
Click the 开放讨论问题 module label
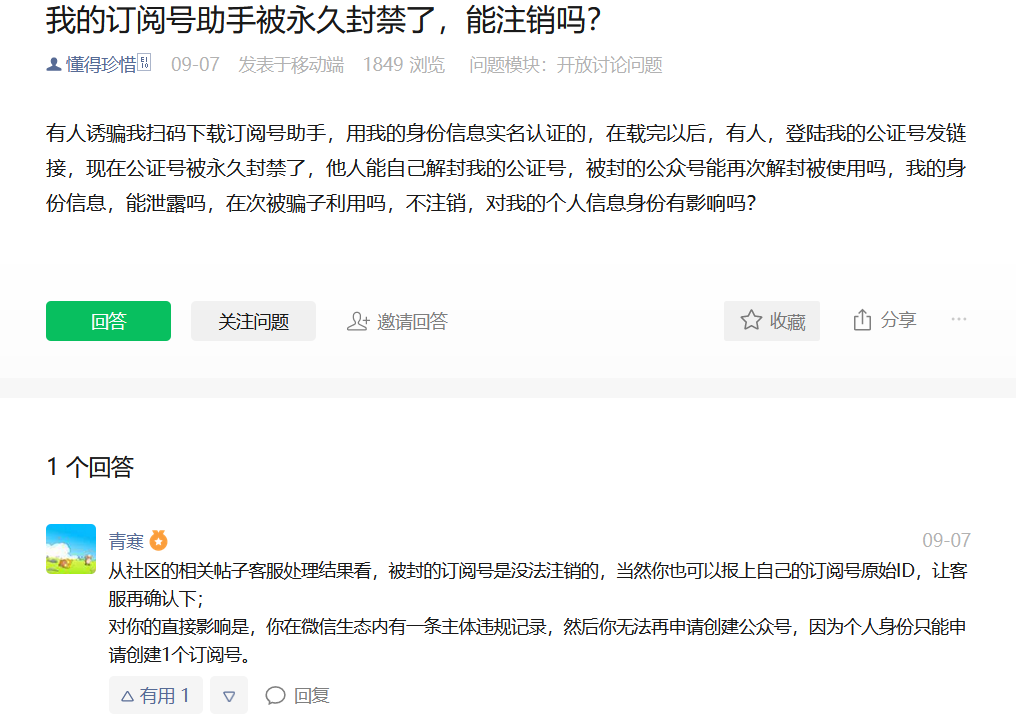(x=609, y=65)
